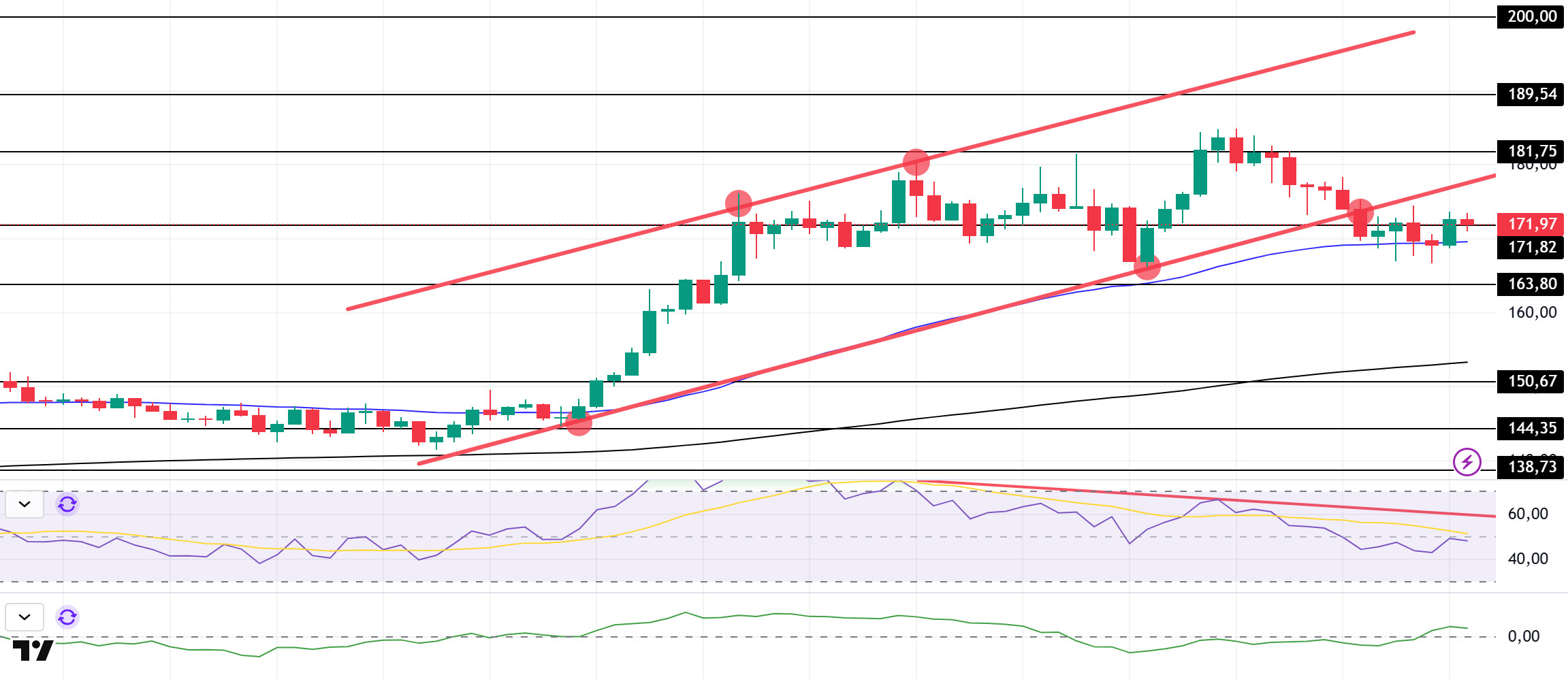The width and height of the screenshot is (1568, 690).
Task: Select the 163,80 price level label
Action: [x=1531, y=284]
